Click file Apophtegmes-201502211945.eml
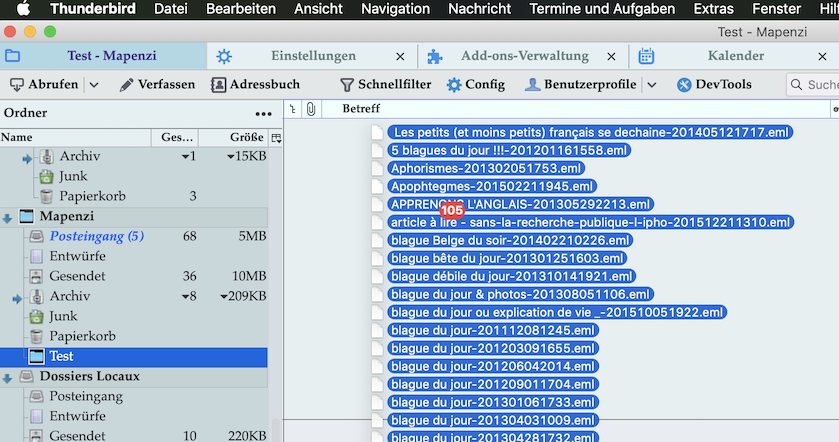Viewport: 839px width, 442px height. pos(492,186)
